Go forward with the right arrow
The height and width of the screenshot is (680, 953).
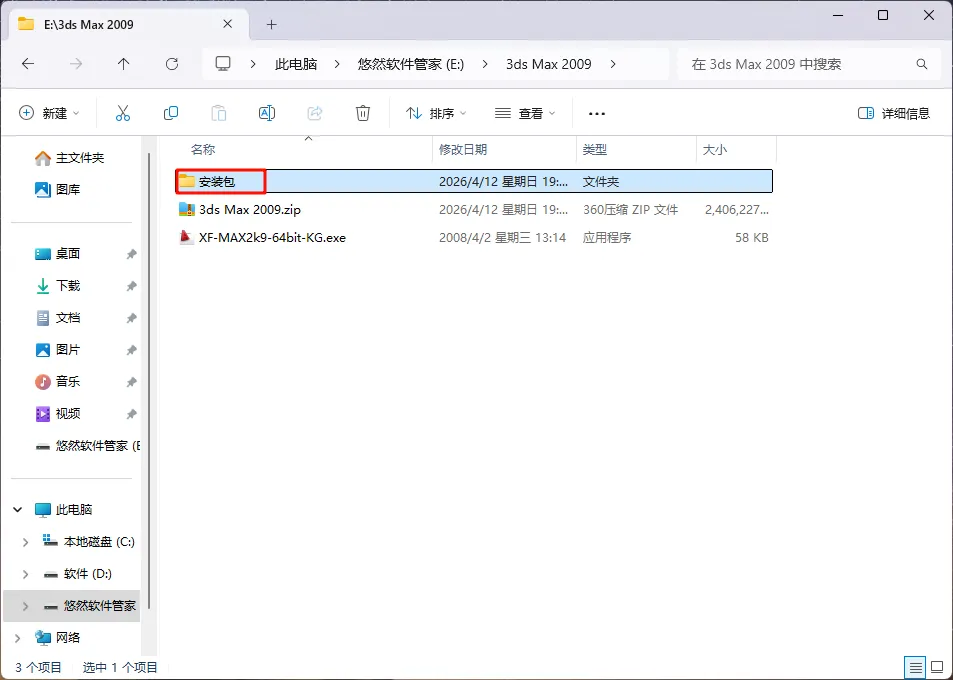point(76,64)
